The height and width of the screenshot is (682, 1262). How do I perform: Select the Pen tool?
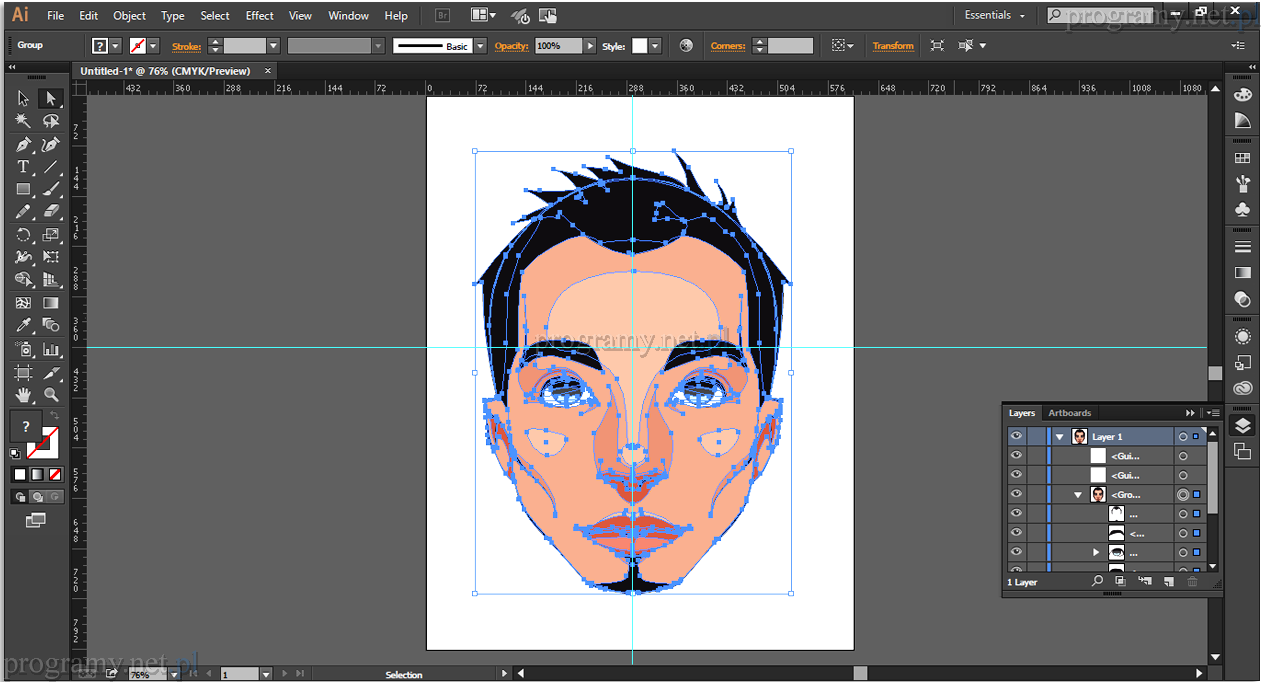tap(23, 144)
